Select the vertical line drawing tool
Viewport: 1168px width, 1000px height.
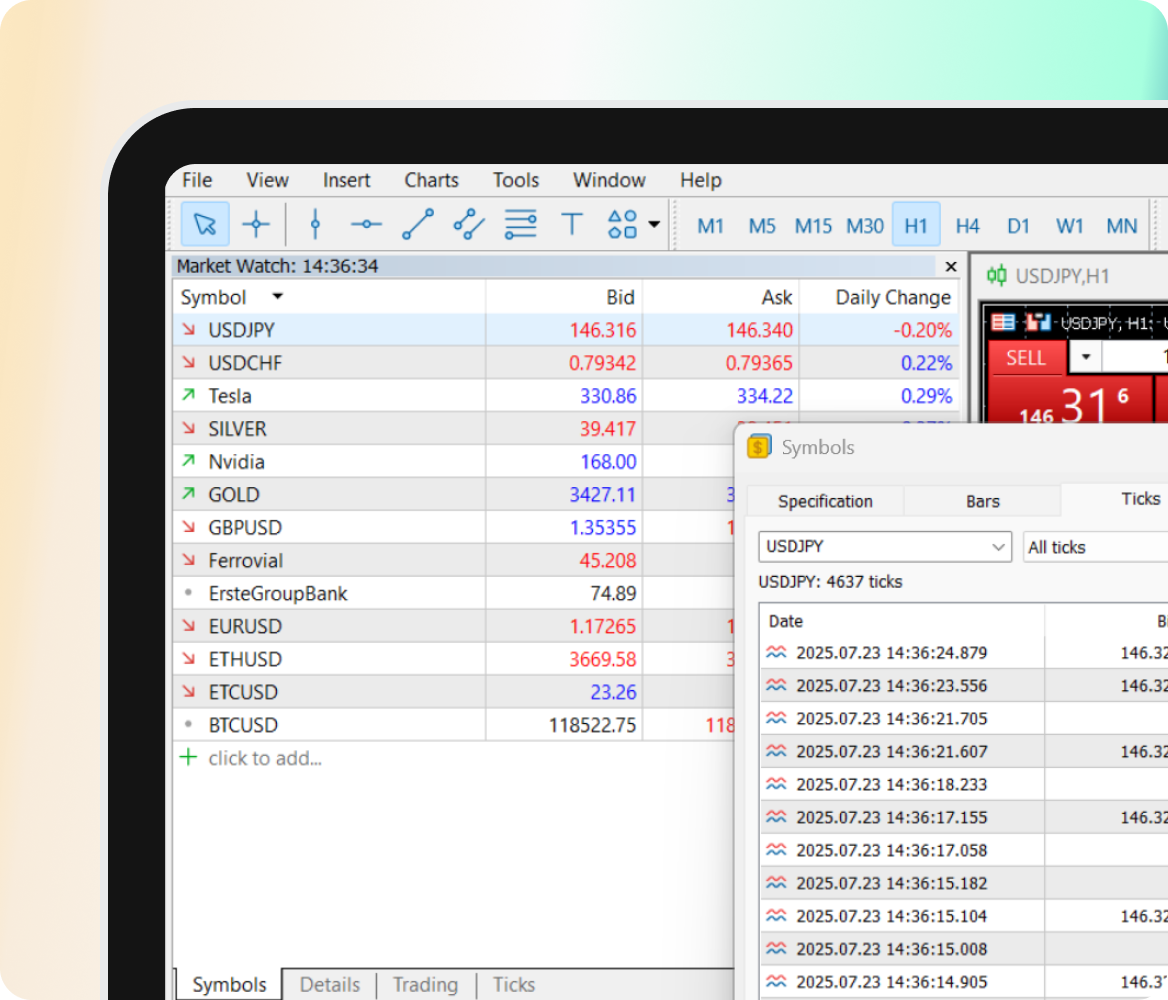[x=315, y=224]
